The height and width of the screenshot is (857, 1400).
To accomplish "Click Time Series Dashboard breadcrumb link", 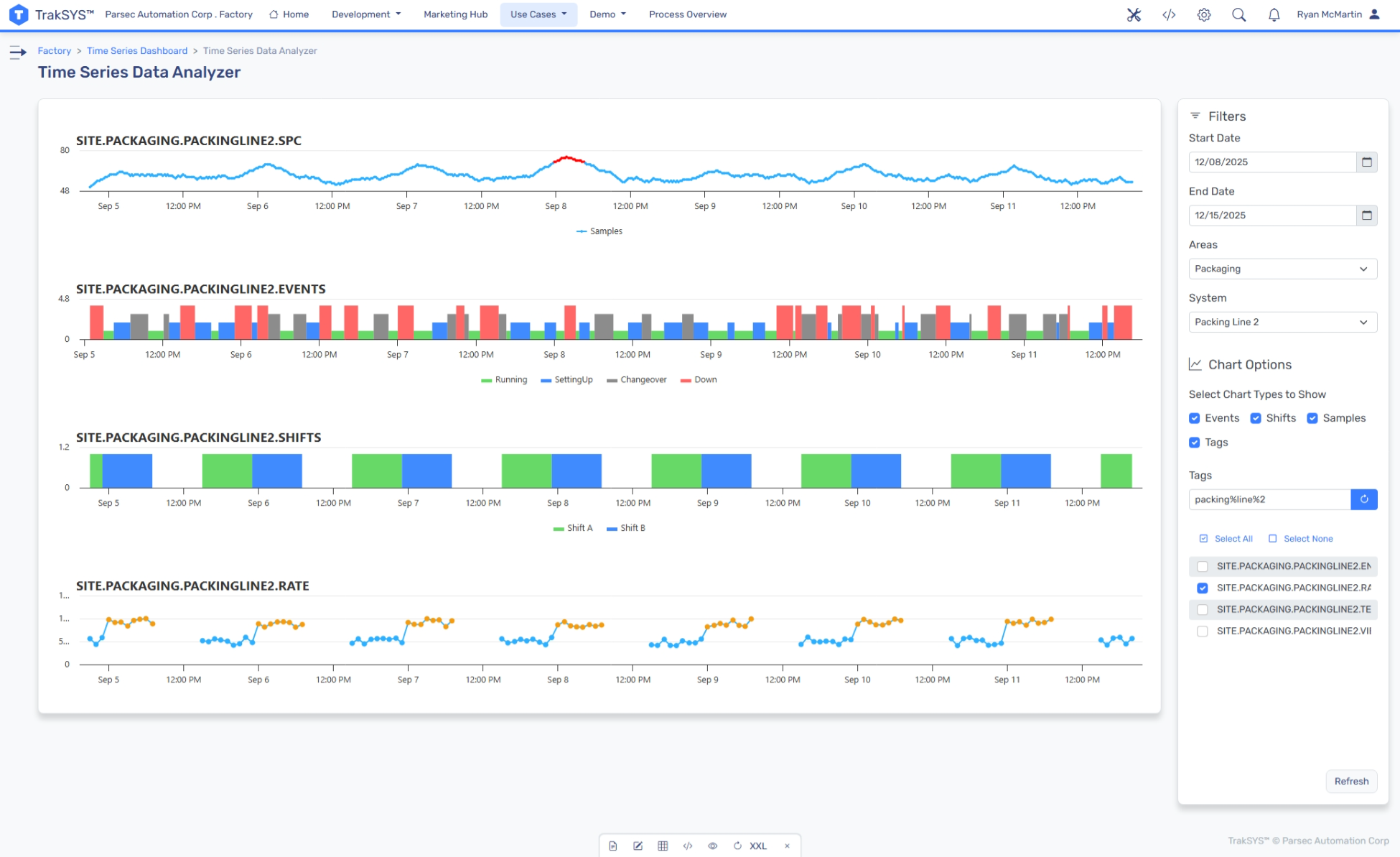I will pos(137,51).
